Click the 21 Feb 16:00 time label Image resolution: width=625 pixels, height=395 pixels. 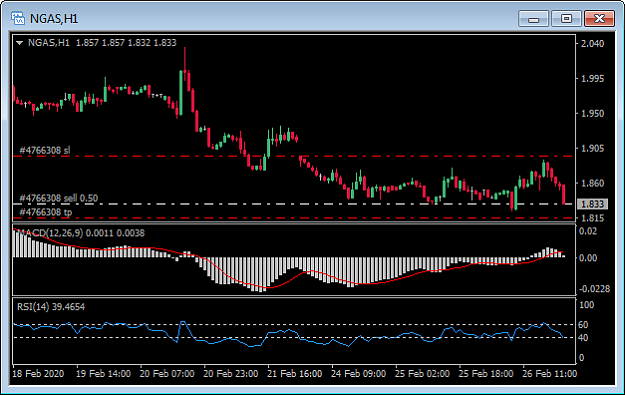295,374
